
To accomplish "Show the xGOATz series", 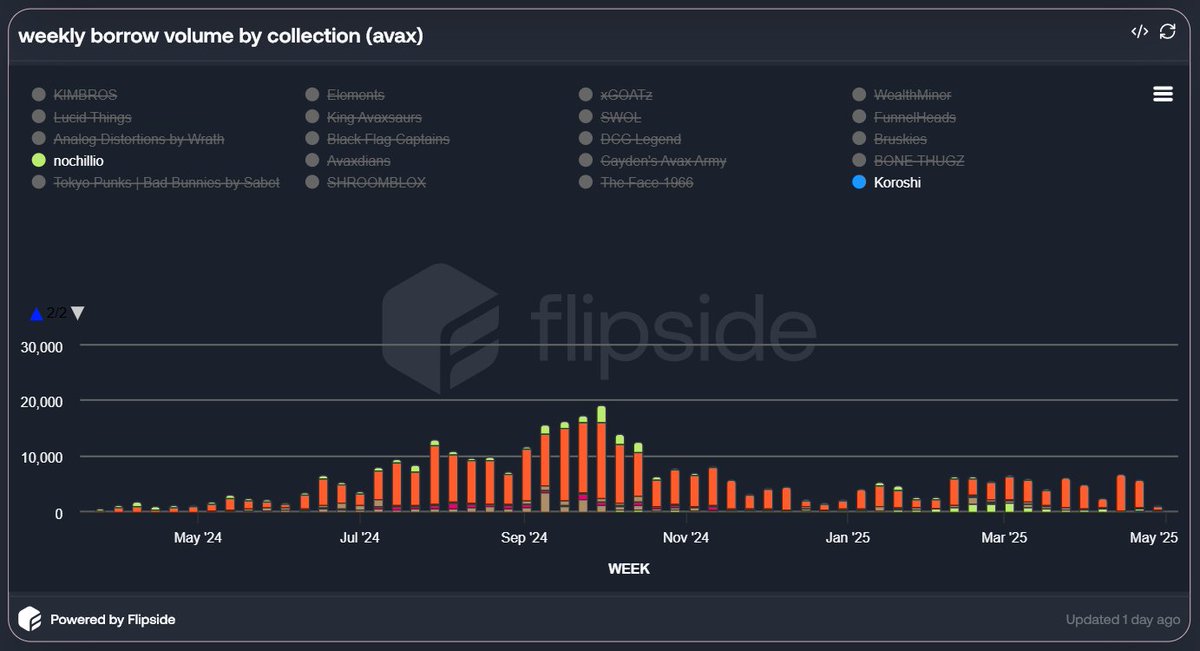I will click(615, 95).
